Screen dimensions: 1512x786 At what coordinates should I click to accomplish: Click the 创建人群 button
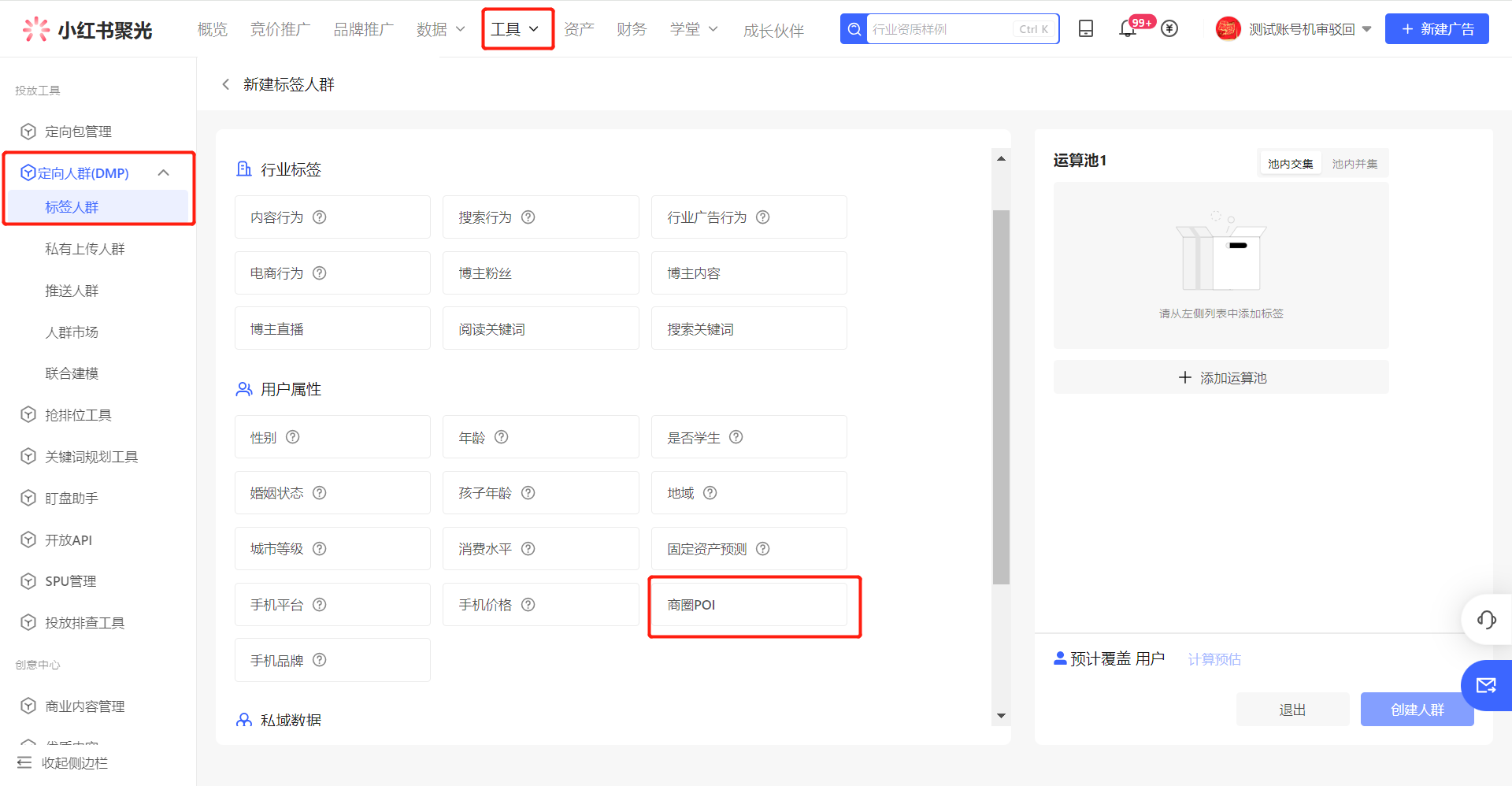pos(1417,709)
